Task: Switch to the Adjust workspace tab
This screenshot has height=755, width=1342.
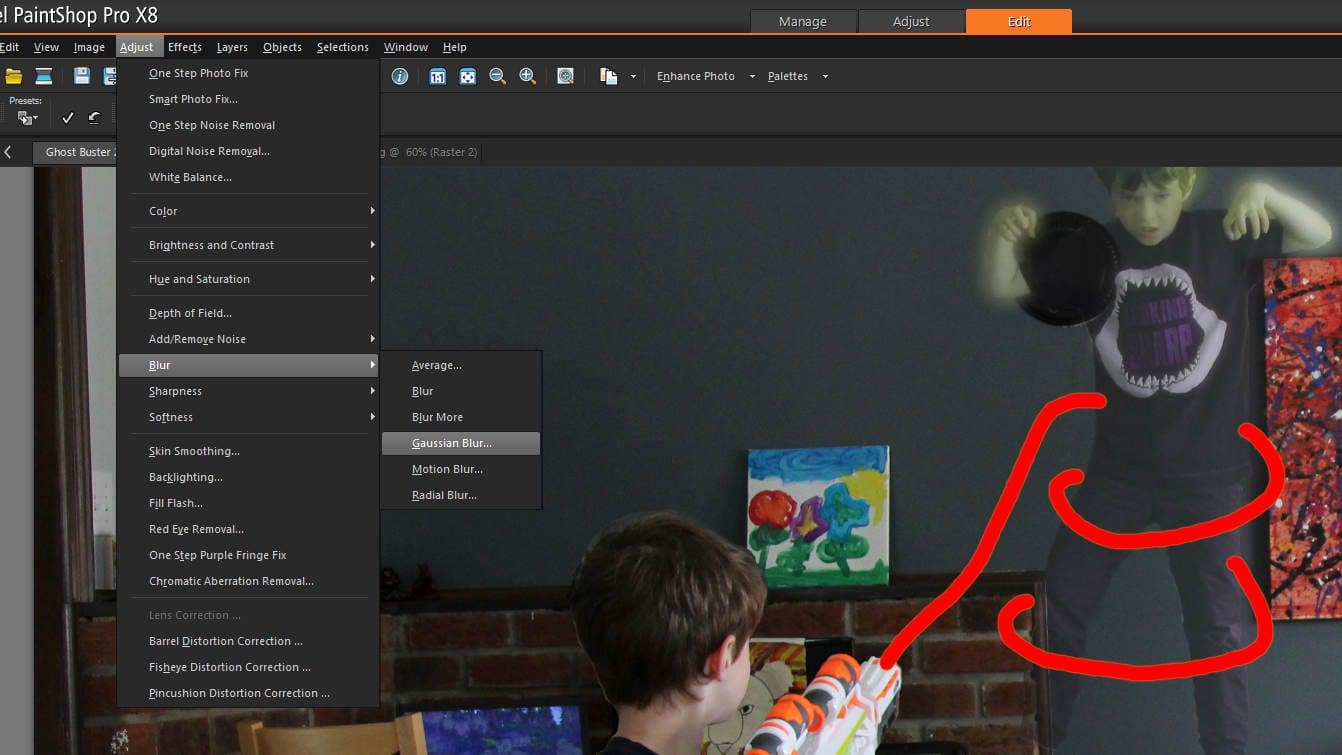Action: click(x=911, y=21)
